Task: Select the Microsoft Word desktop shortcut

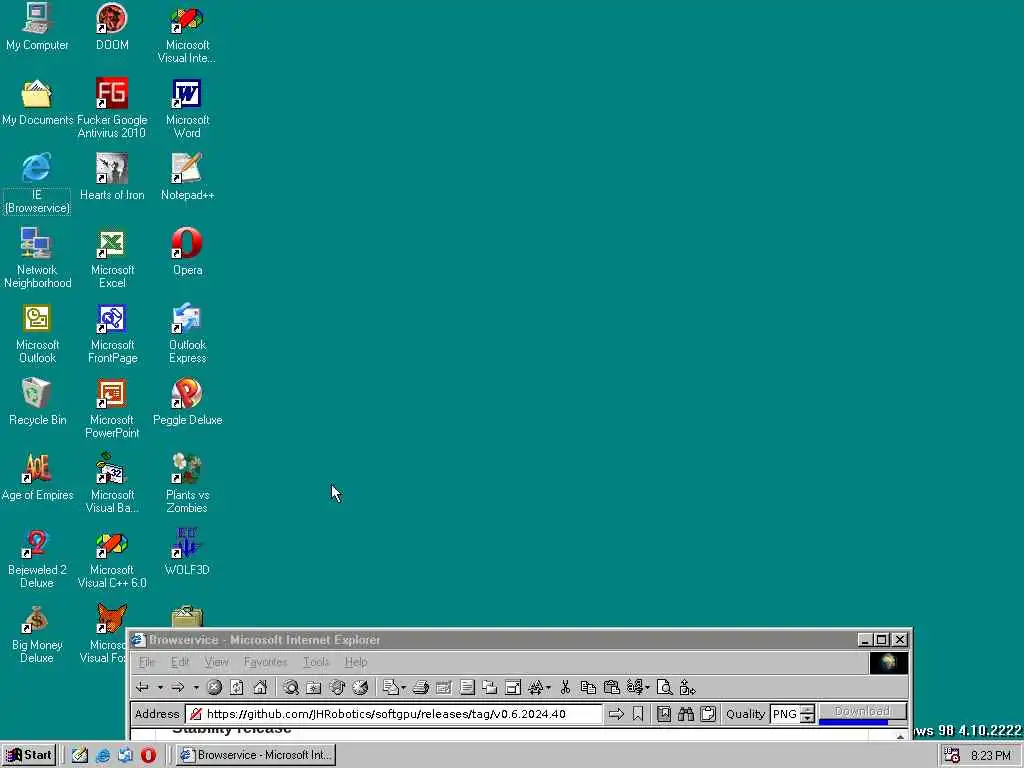Action: tap(187, 108)
